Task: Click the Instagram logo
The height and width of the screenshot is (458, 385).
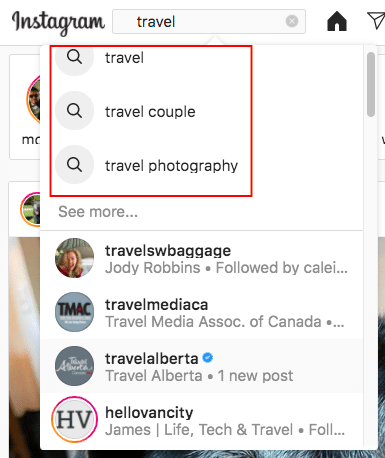Action: (58, 23)
